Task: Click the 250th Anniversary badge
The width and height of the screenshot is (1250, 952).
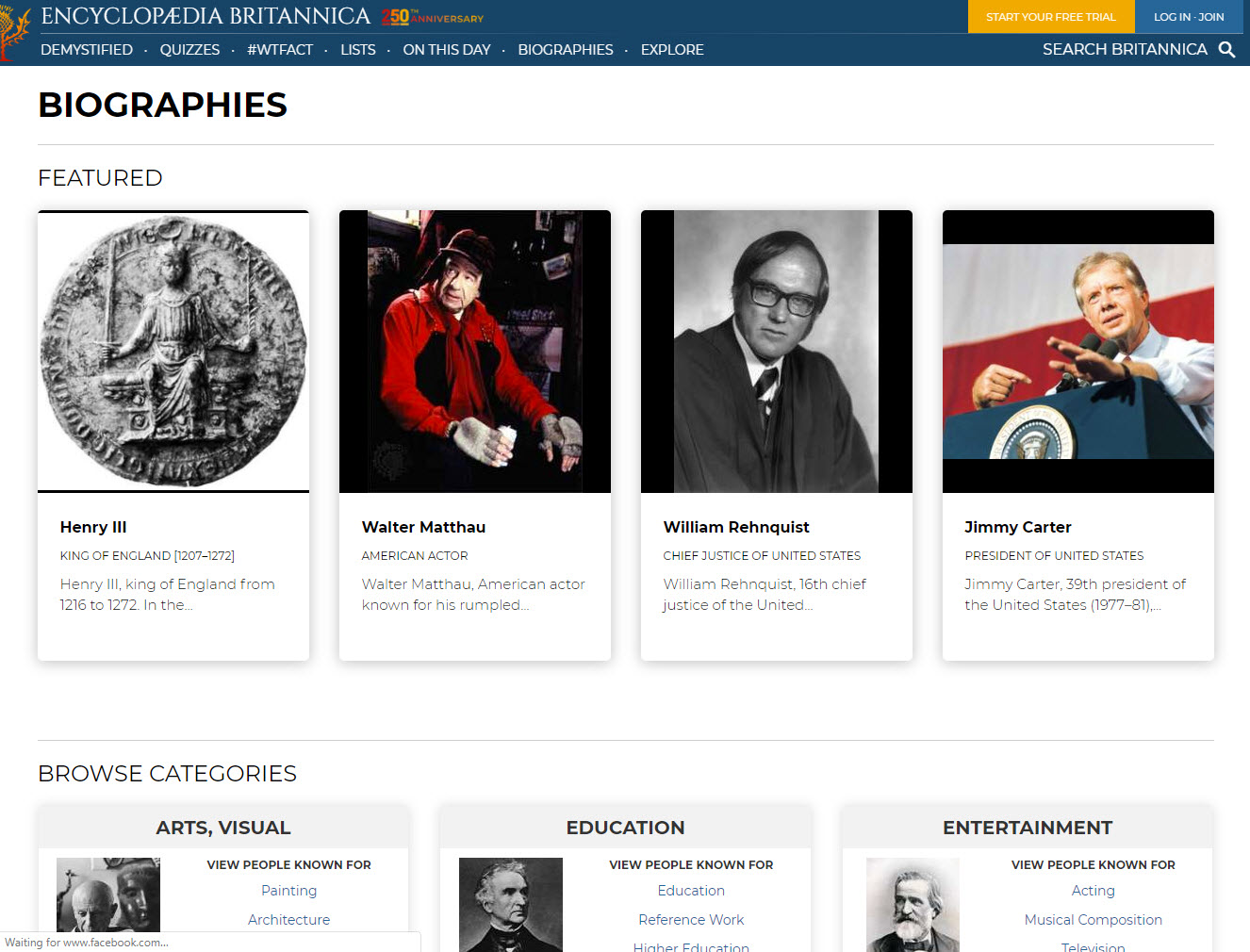Action: (432, 17)
